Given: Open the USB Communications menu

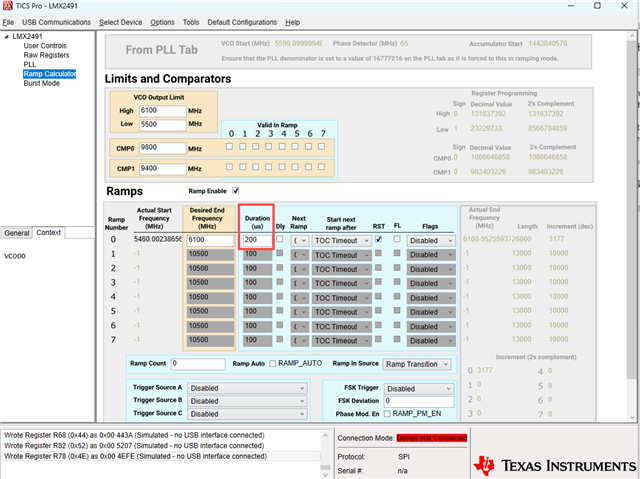Looking at the screenshot, I should (55, 22).
